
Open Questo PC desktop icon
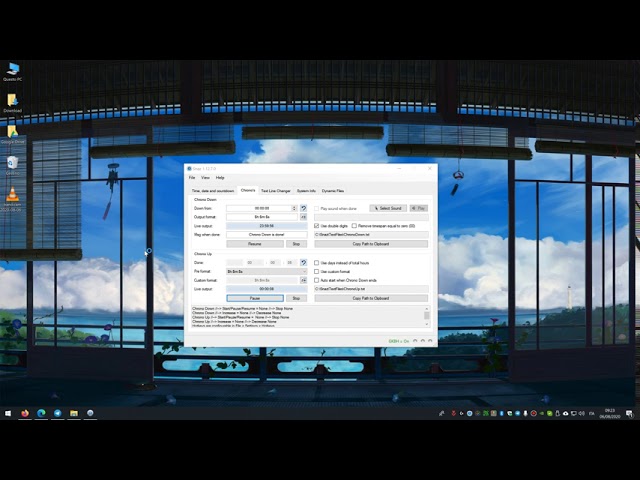(x=12, y=68)
